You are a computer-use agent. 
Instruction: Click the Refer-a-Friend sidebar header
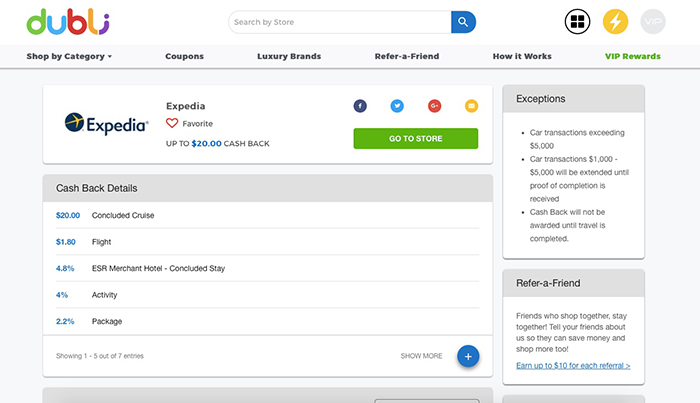574,283
